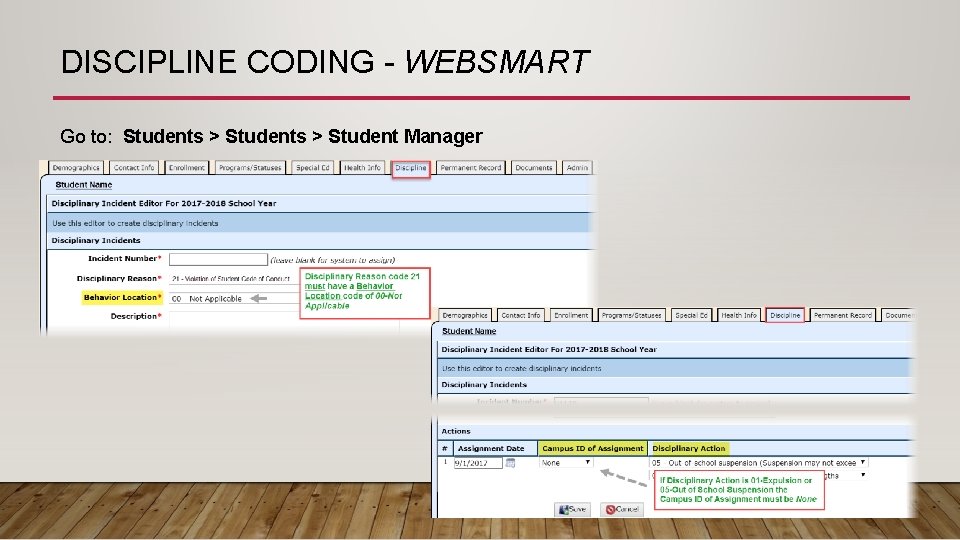Screen dimensions: 960x540
Task: Switch to Enrollment tab in the upper screenshot
Action: click(x=187, y=167)
